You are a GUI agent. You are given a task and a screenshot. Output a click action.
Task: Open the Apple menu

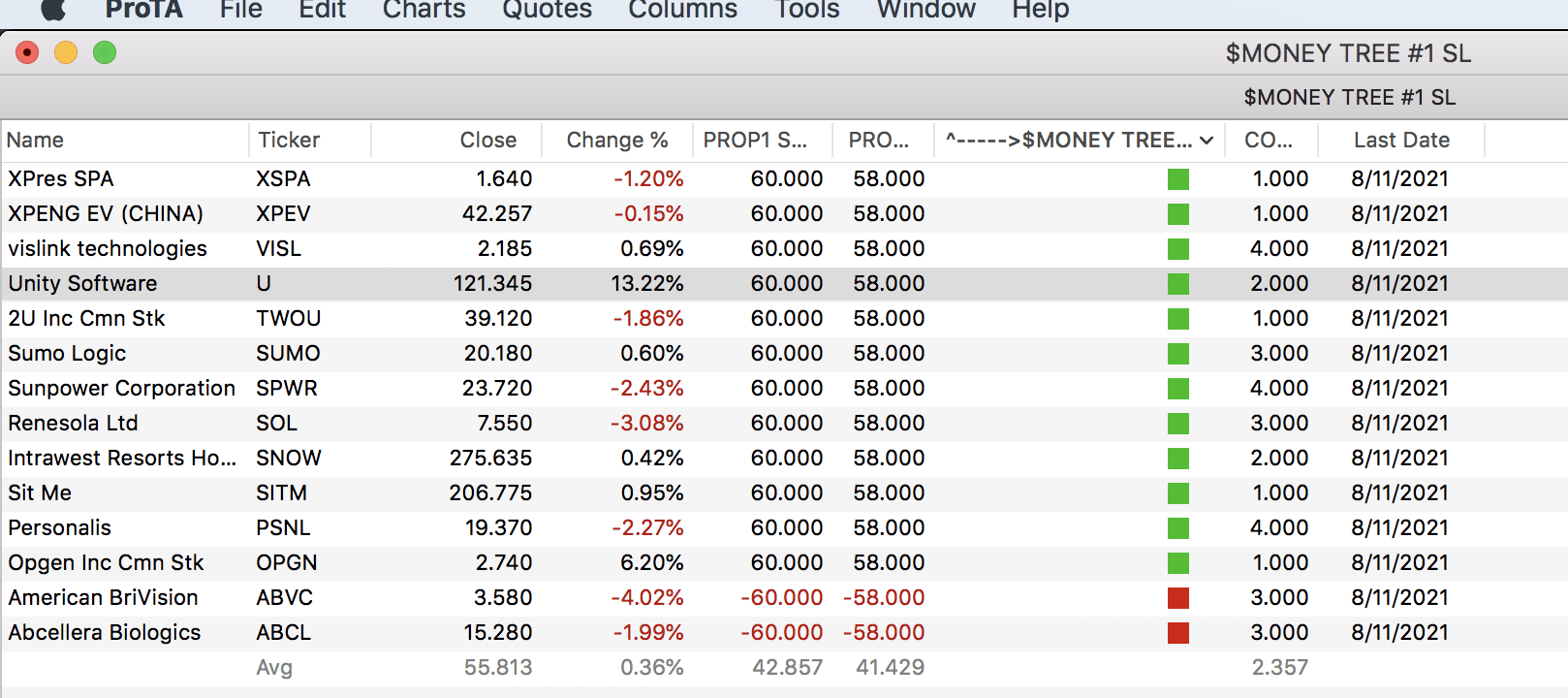53,10
